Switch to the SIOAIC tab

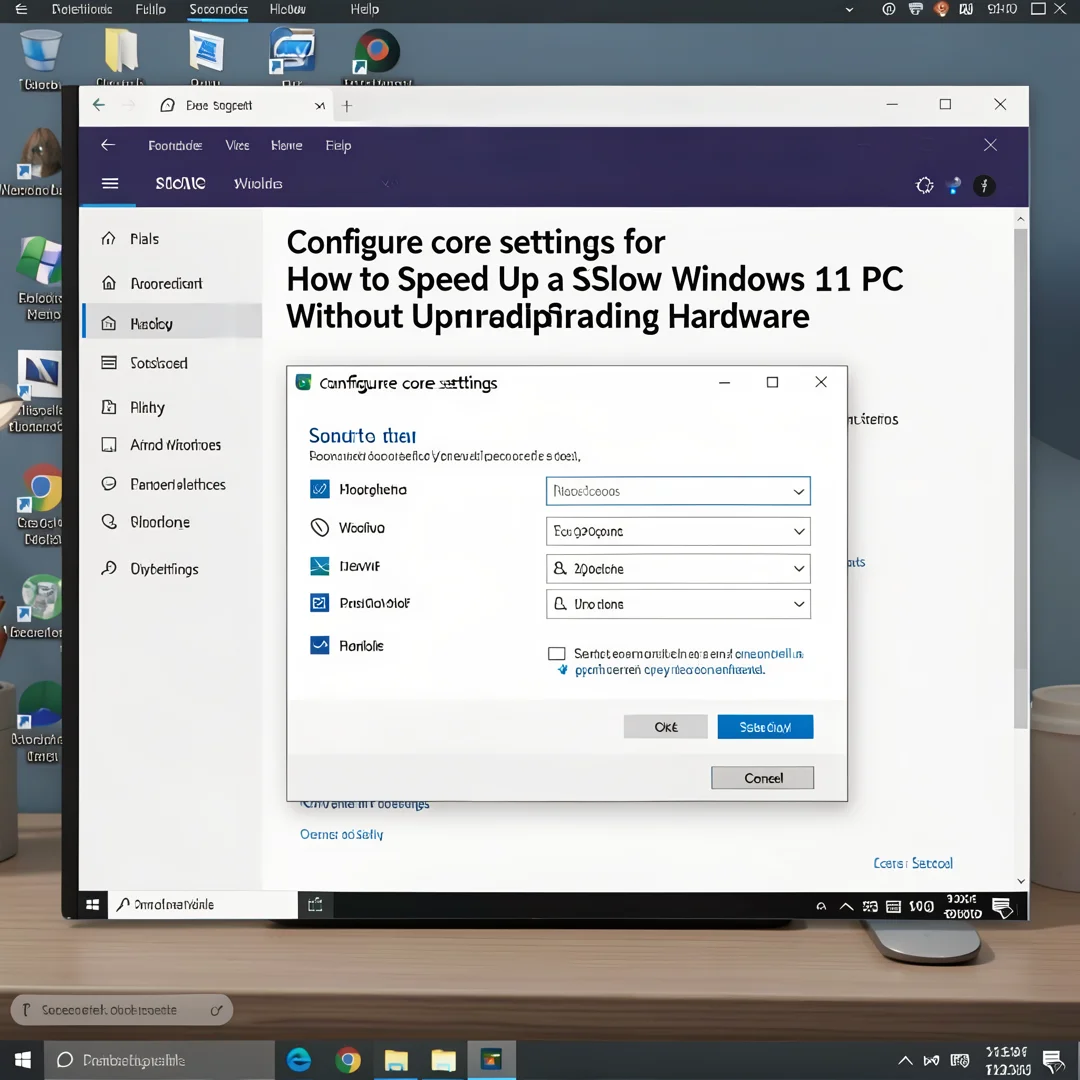pyautogui.click(x=180, y=183)
